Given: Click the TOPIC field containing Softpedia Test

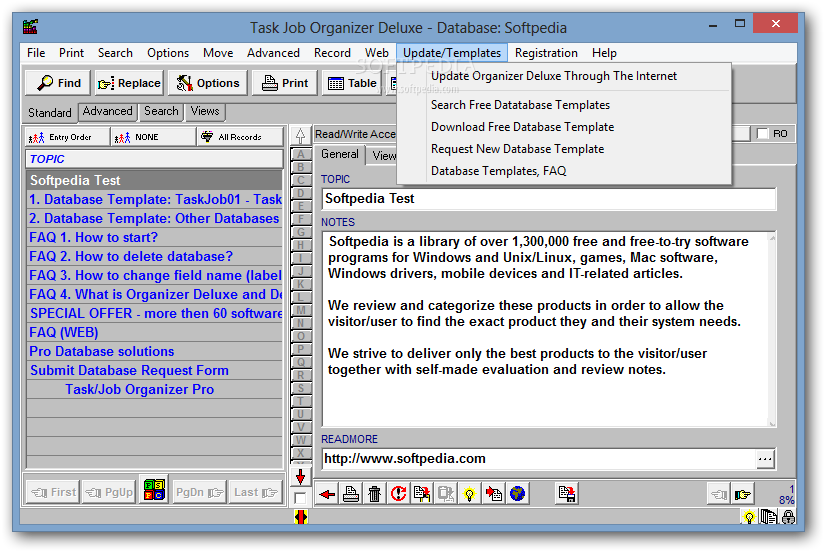Looking at the screenshot, I should click(x=549, y=199).
